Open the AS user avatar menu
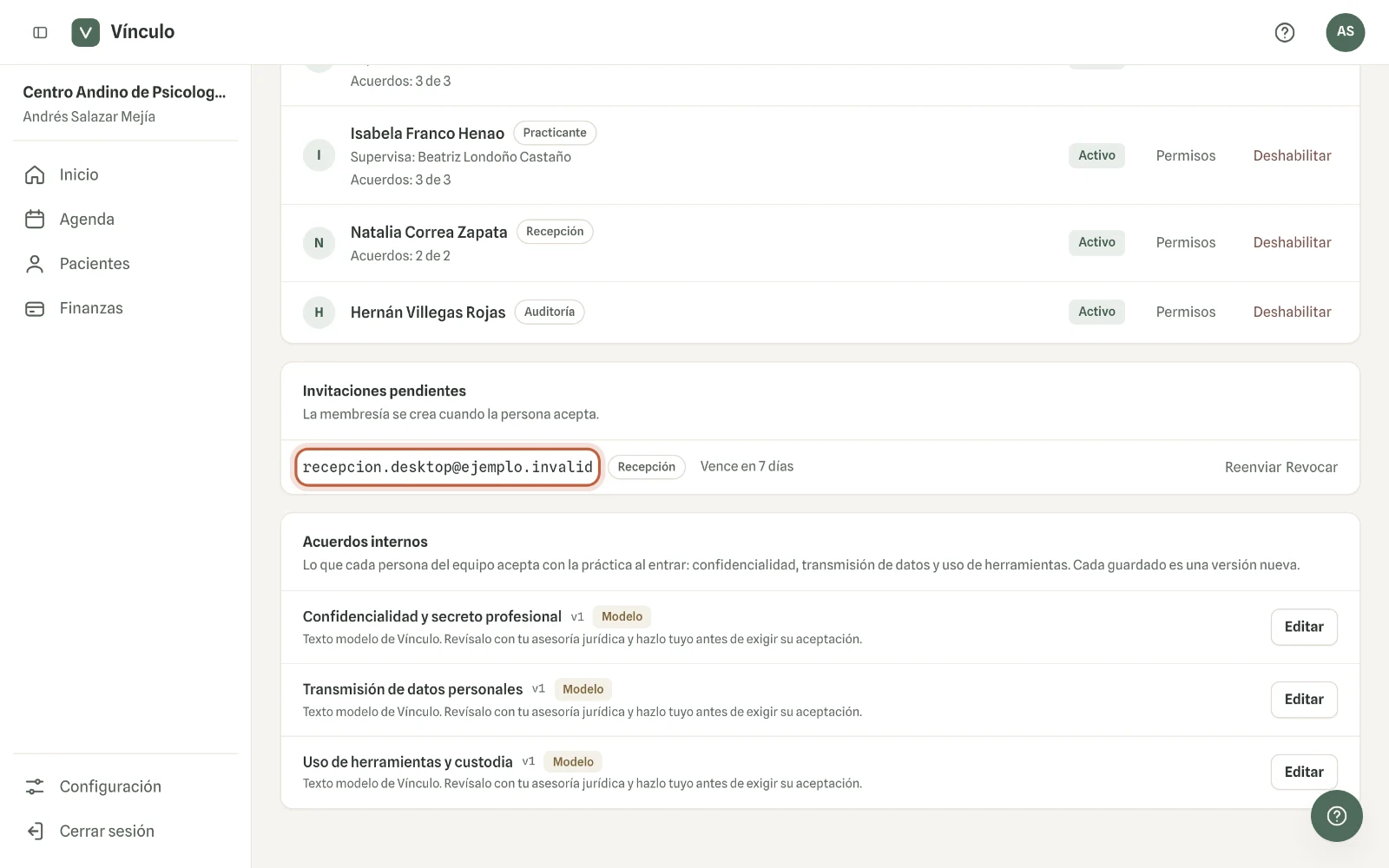Viewport: 1389px width, 868px height. [x=1346, y=32]
